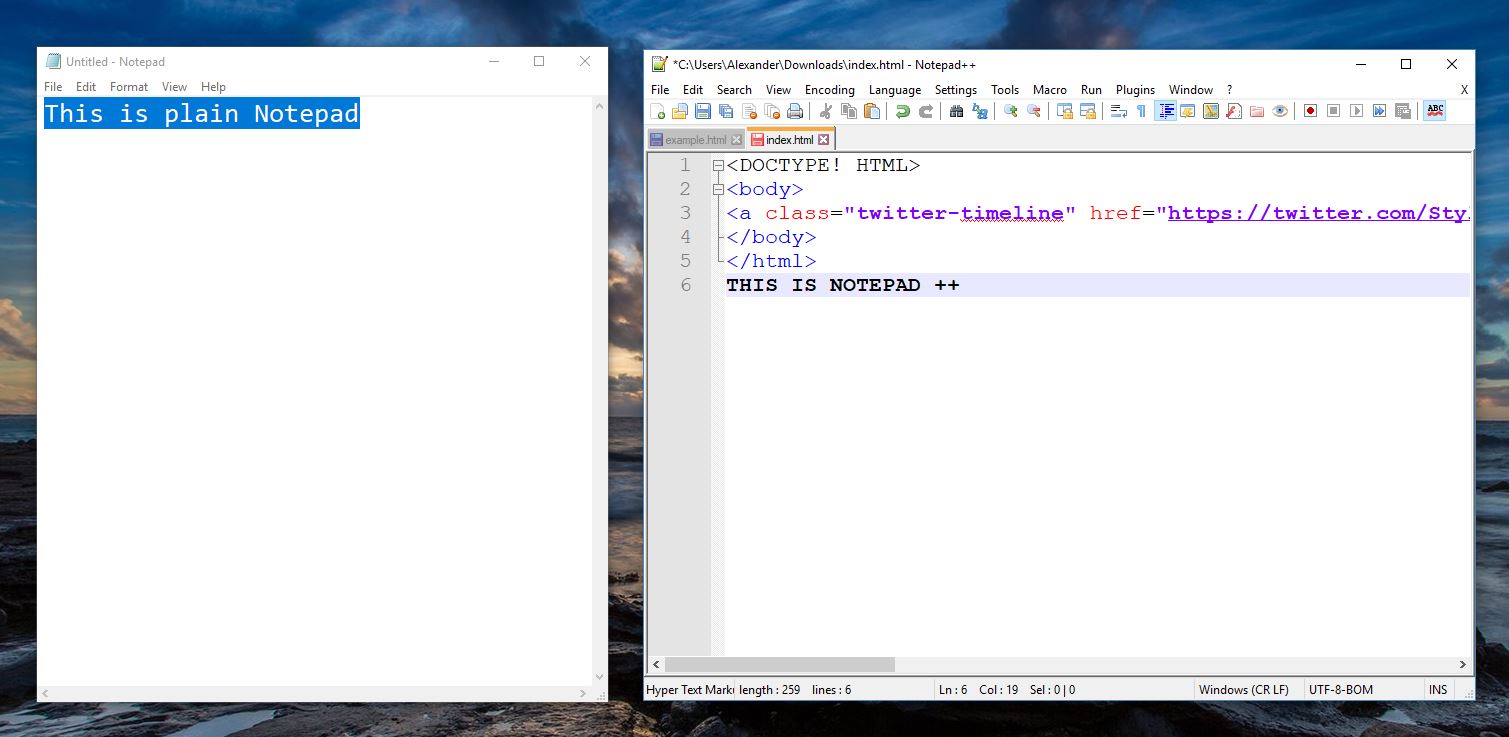Start macro recording with red dot icon
The width and height of the screenshot is (1509, 737).
coord(1310,111)
